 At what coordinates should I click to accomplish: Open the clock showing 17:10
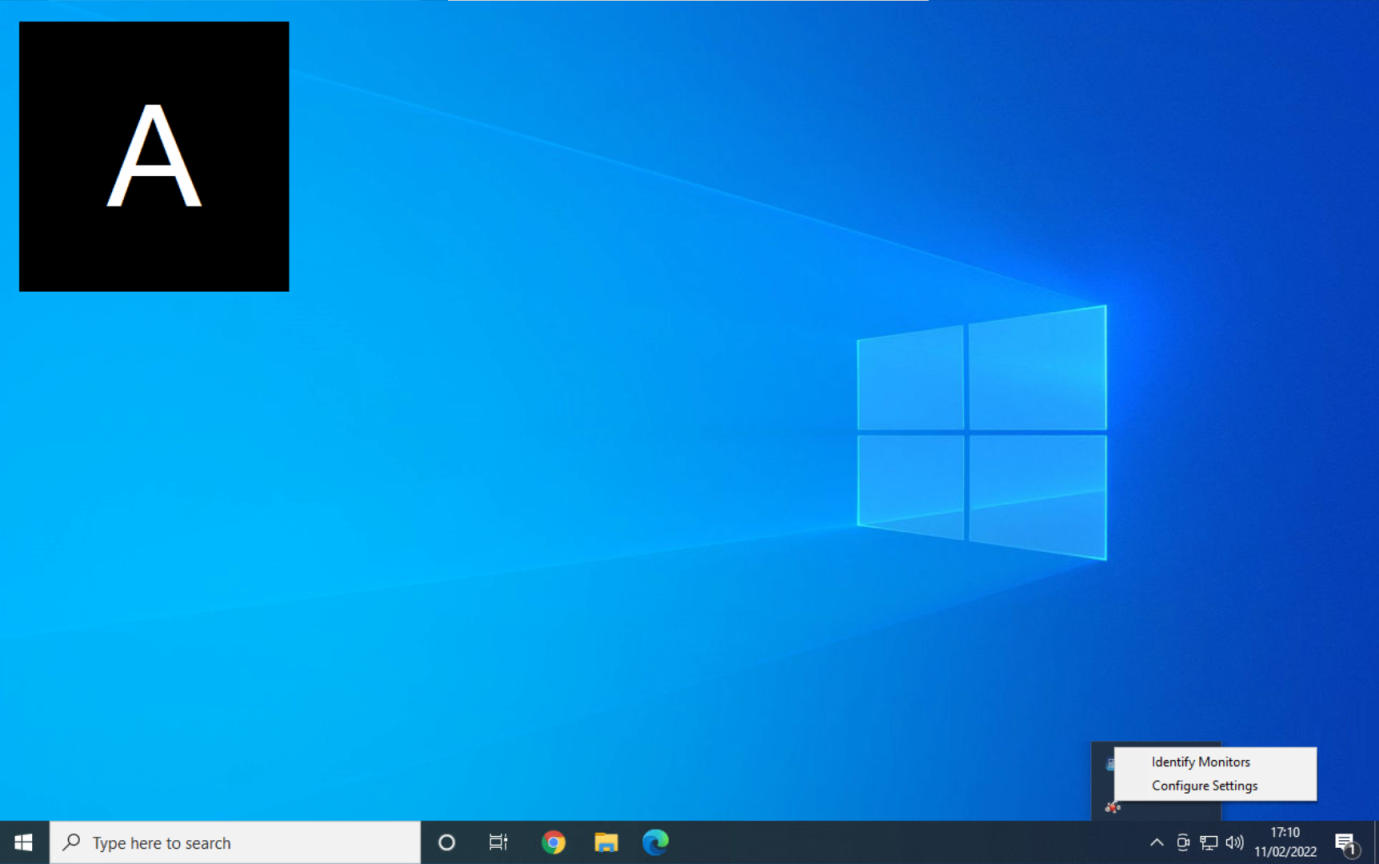click(1285, 843)
